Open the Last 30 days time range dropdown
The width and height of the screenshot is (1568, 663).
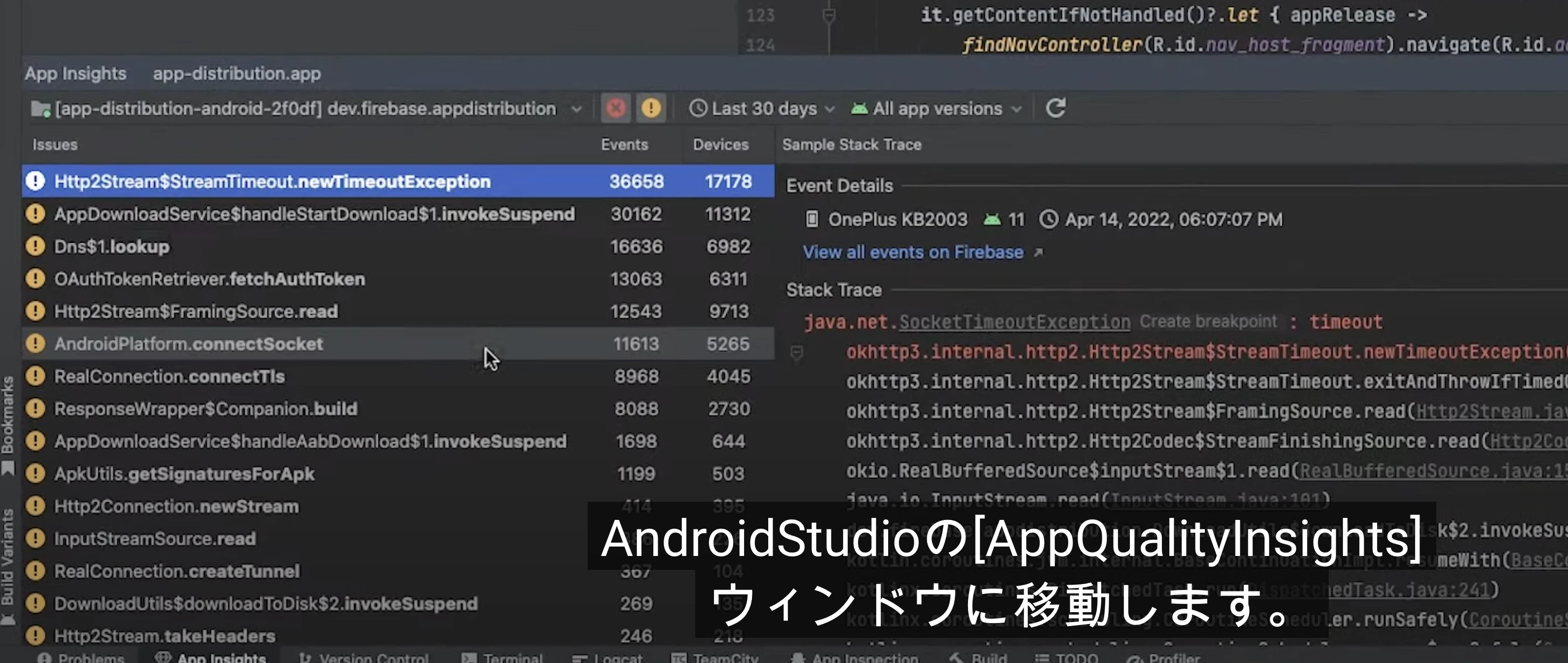point(761,109)
